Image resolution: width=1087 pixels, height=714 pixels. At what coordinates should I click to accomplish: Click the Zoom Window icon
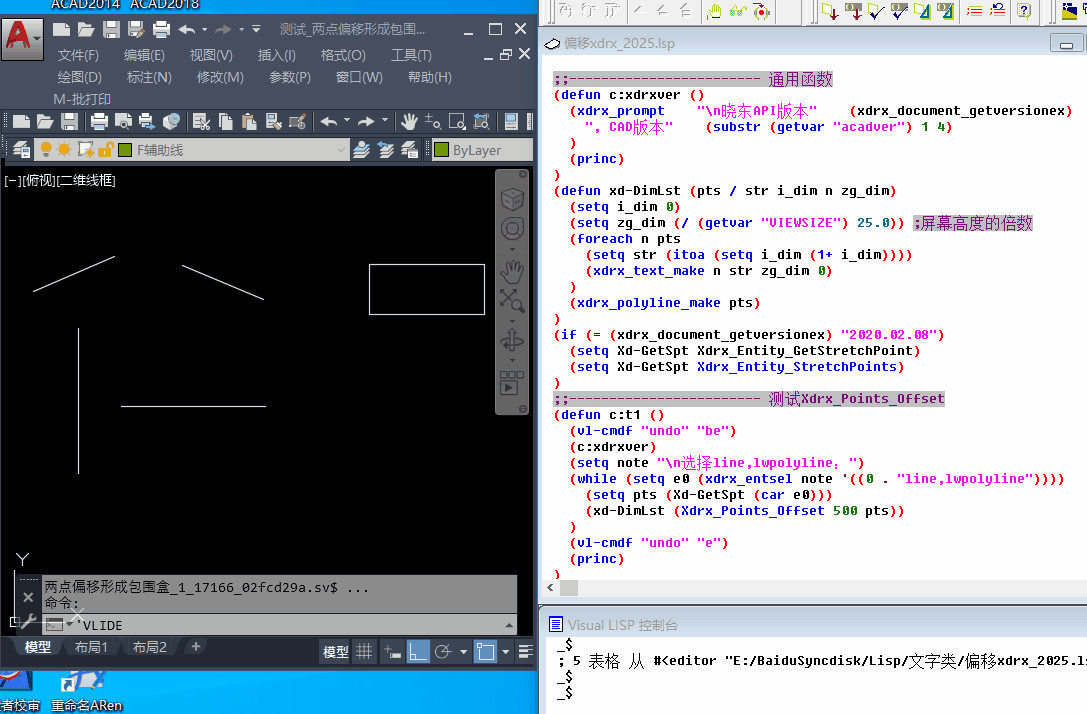[457, 122]
